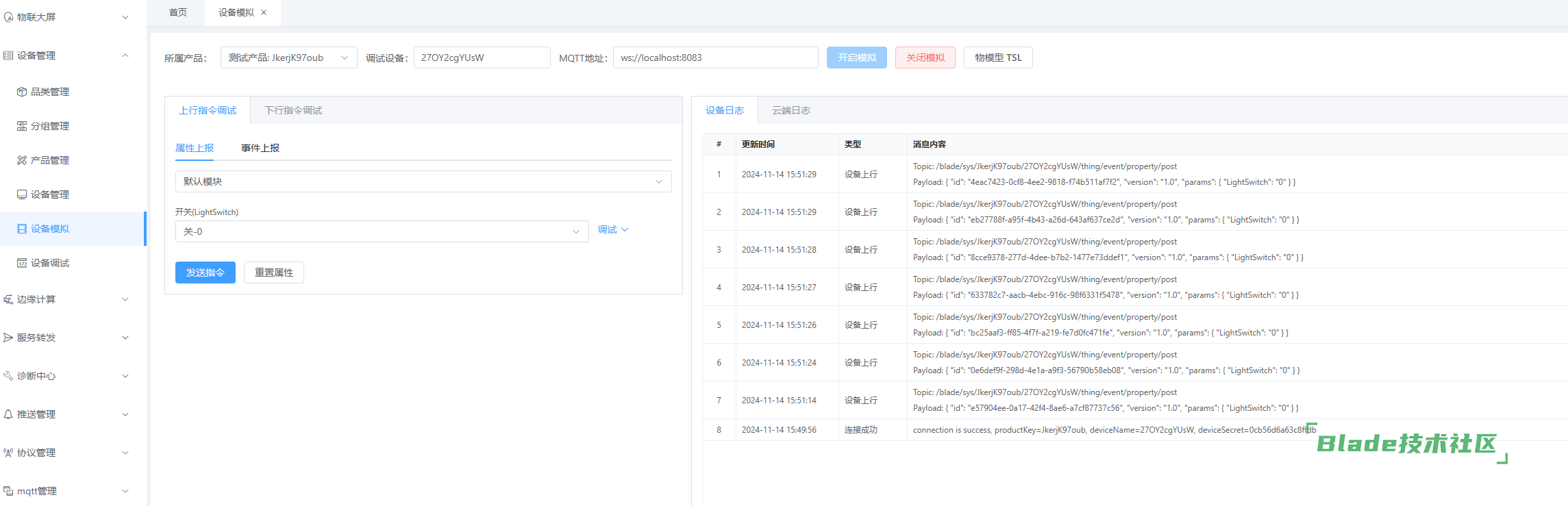
Task: Click the 重置属性 button
Action: [274, 273]
